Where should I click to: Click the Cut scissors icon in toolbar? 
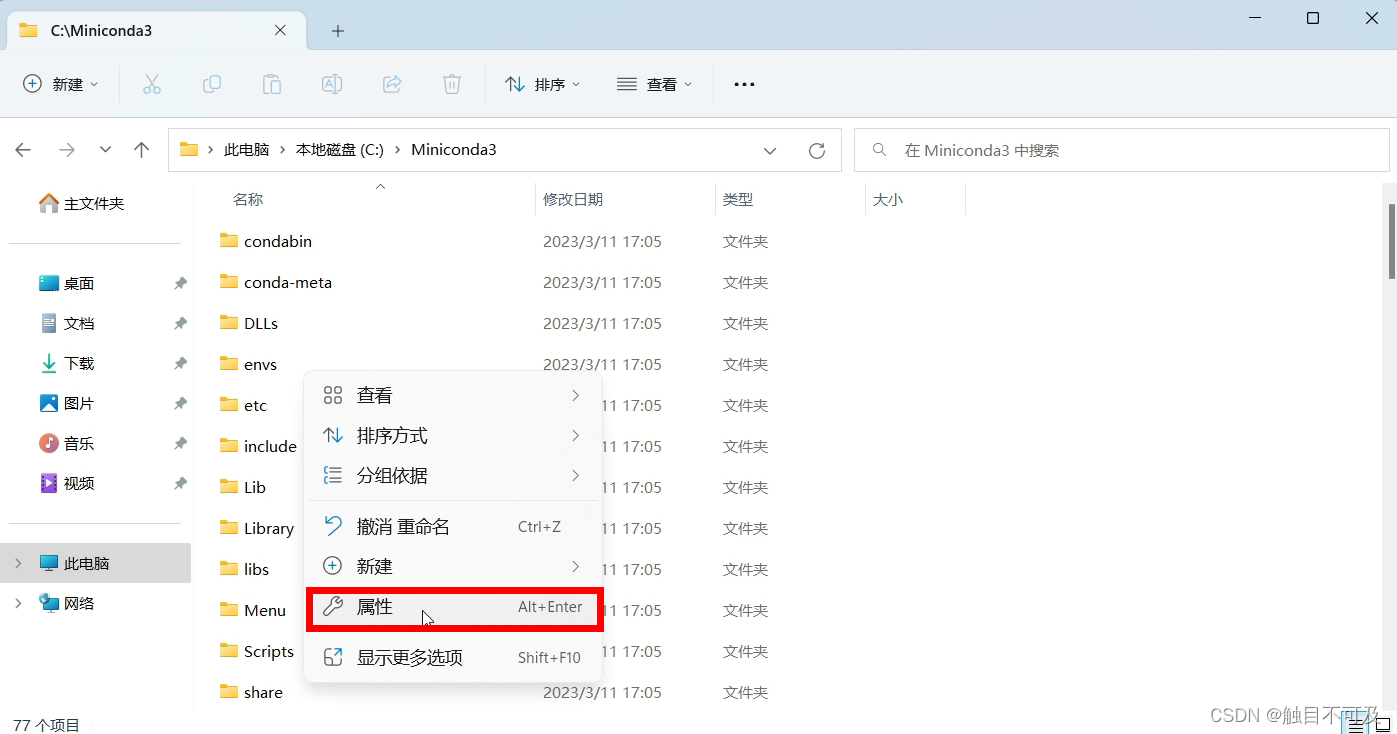[152, 85]
